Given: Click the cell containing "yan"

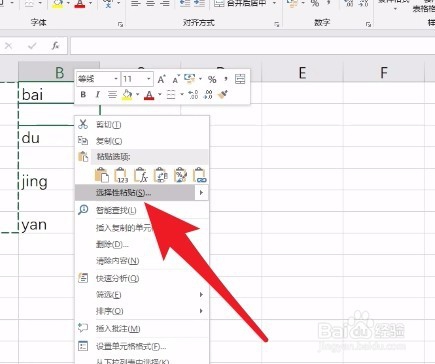Looking at the screenshot, I should click(46, 224).
